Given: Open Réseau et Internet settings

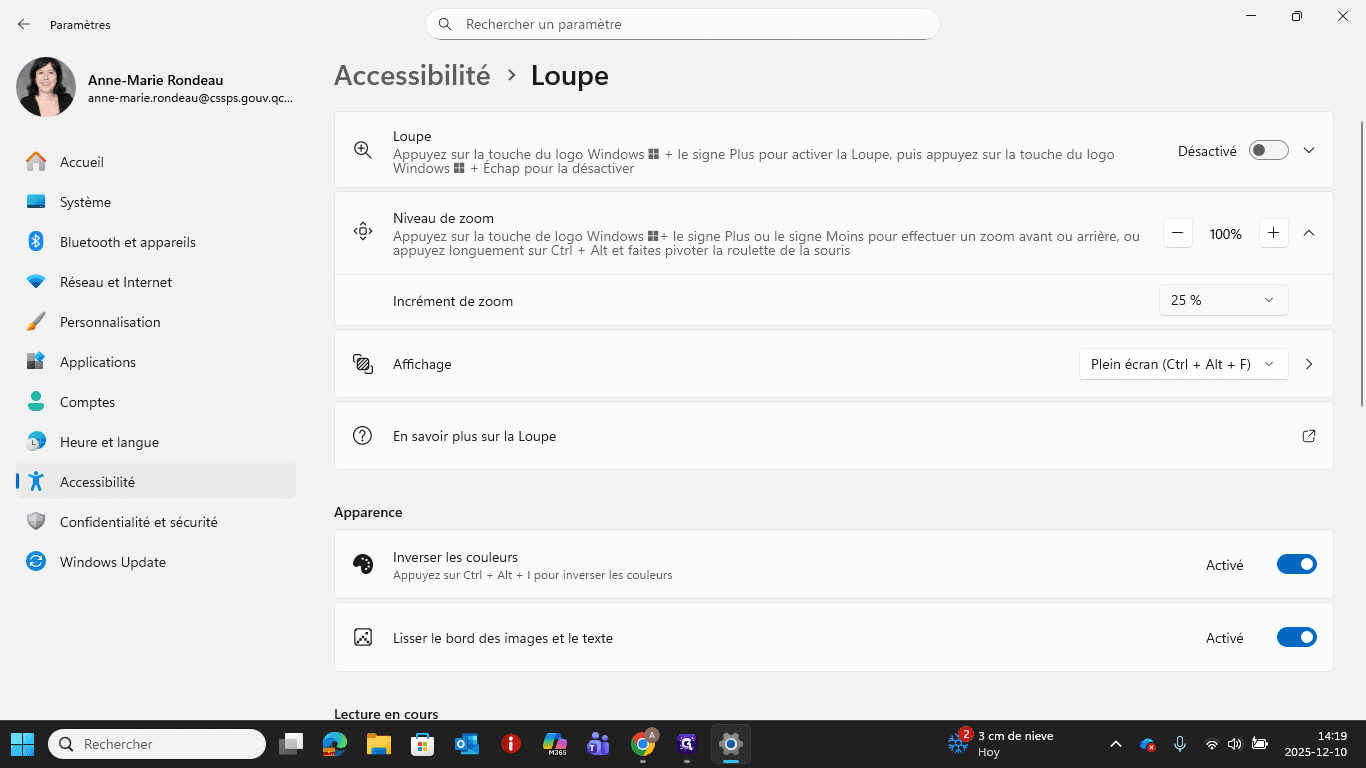Looking at the screenshot, I should coord(156,282).
